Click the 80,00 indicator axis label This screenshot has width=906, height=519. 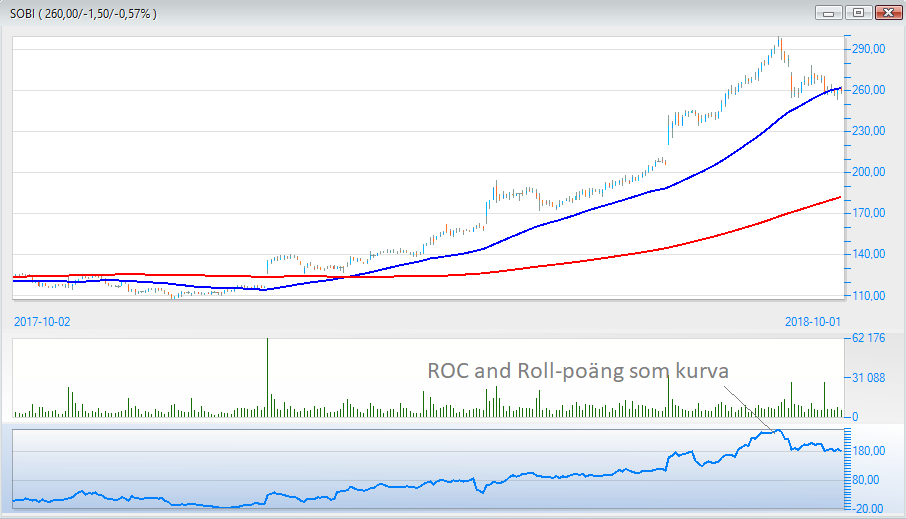click(866, 480)
